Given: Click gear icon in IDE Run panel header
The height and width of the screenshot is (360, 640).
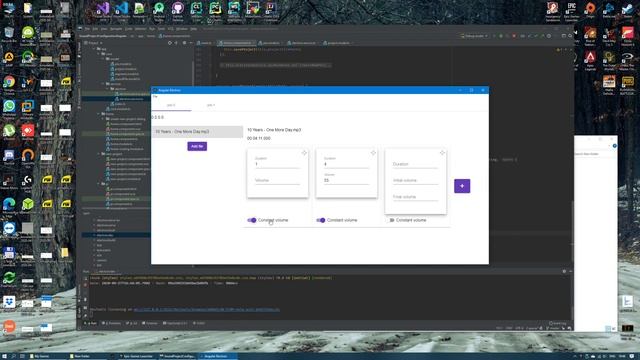Looking at the screenshot, I should (564, 271).
